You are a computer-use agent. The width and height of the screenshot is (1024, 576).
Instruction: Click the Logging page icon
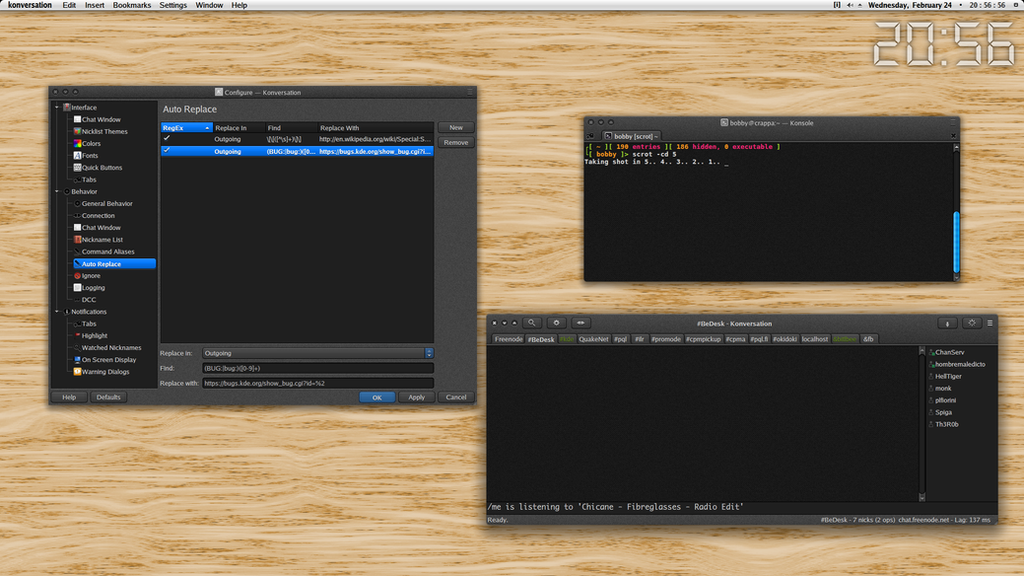[77, 287]
